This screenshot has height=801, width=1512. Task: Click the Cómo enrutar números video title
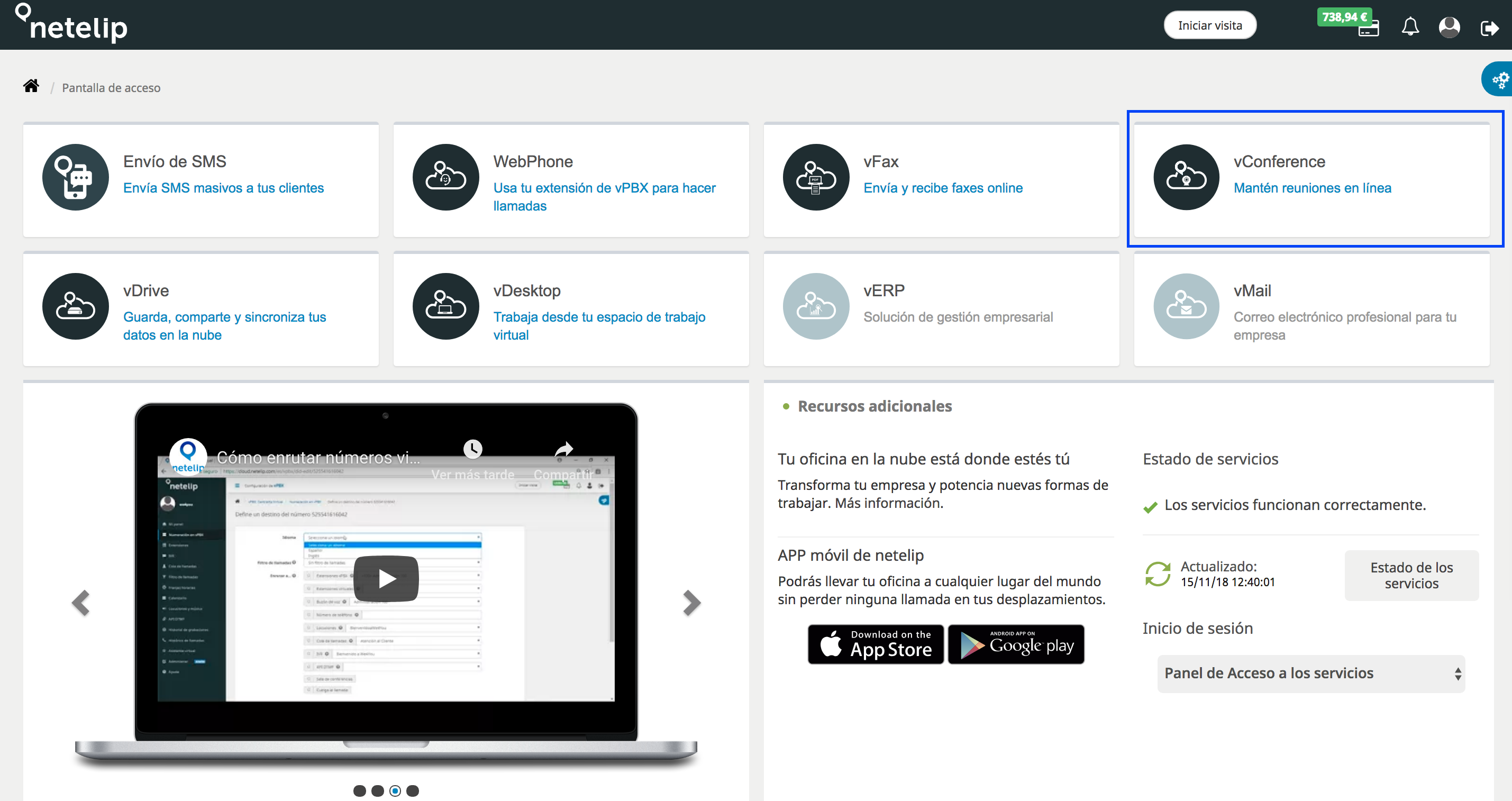[318, 457]
